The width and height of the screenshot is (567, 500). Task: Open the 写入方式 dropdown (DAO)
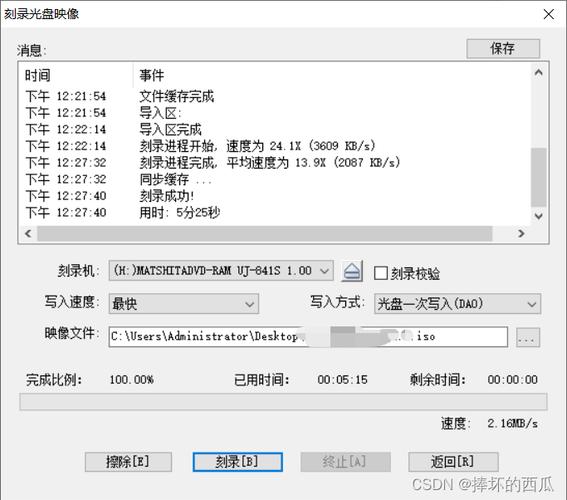pos(457,303)
